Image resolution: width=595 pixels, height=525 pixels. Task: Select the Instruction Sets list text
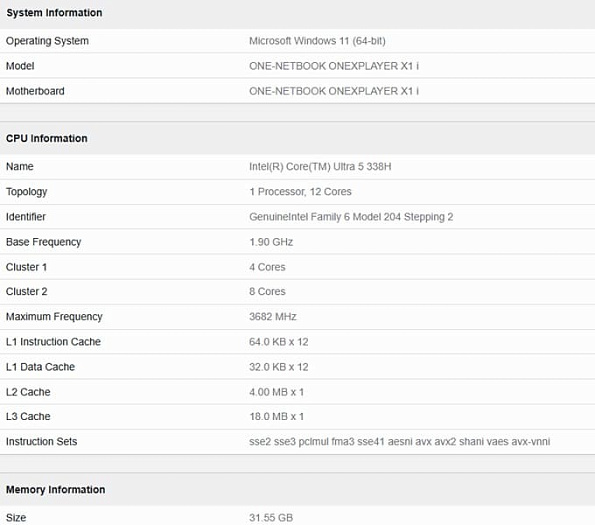tap(400, 442)
